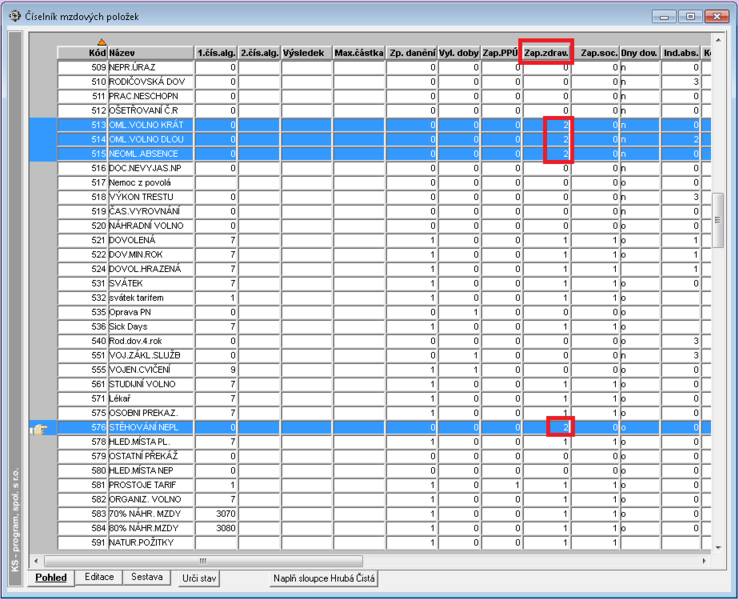Screen dimensions: 739x600
Task: Click the sort triangle above Kód column
Action: 101,42
